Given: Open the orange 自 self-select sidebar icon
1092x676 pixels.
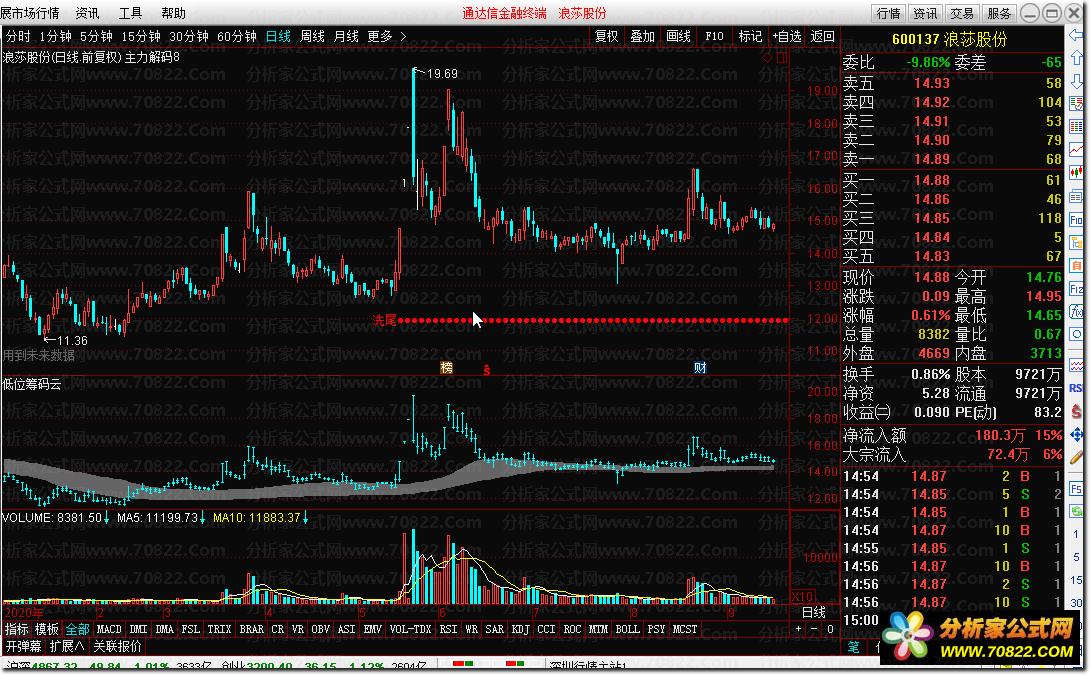Looking at the screenshot, I should pos(1076,265).
